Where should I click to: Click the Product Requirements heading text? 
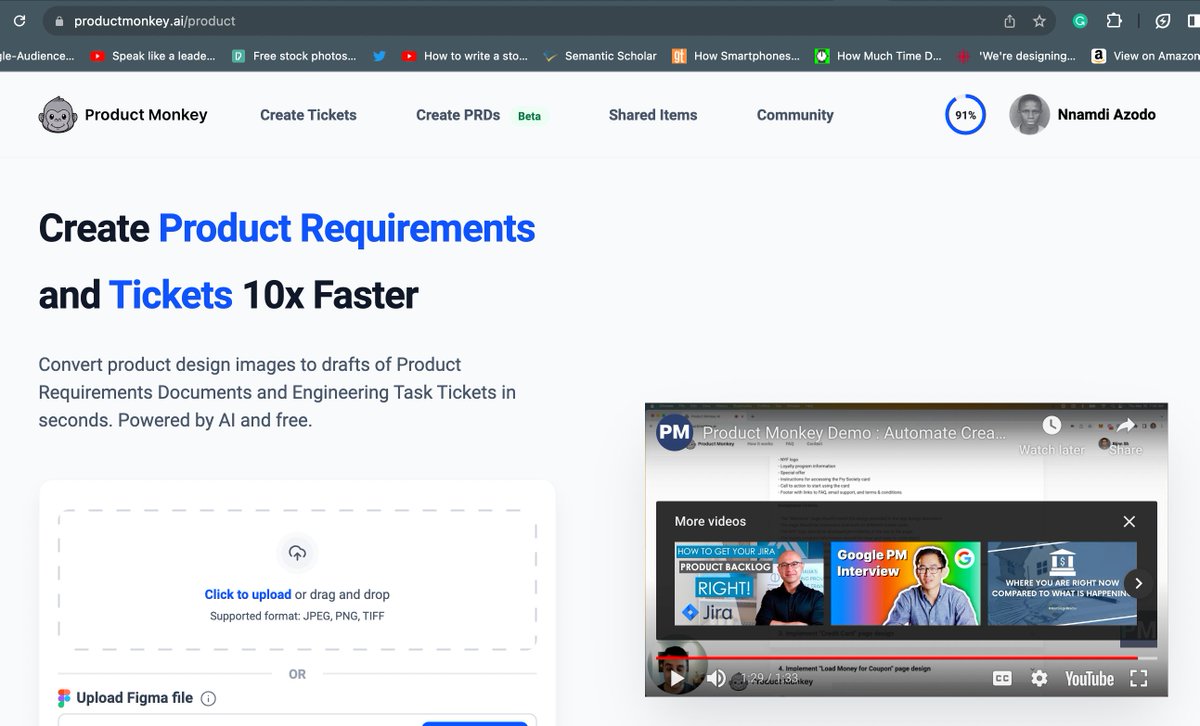347,228
